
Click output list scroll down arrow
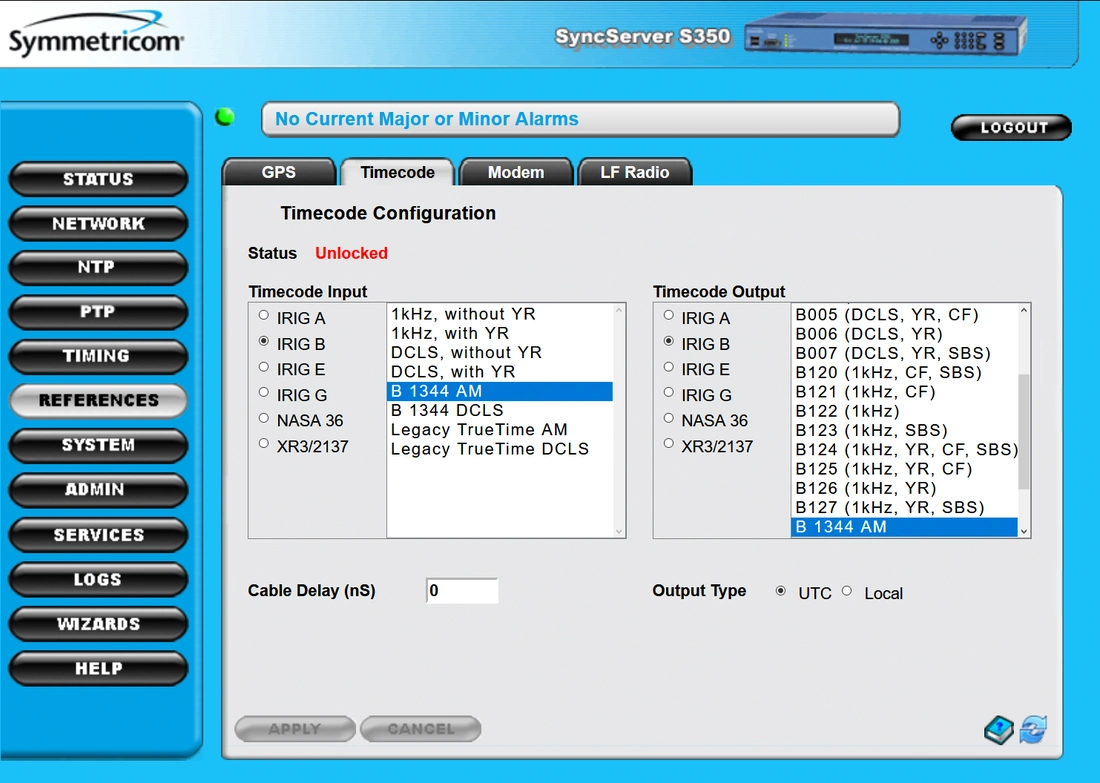[x=1024, y=531]
